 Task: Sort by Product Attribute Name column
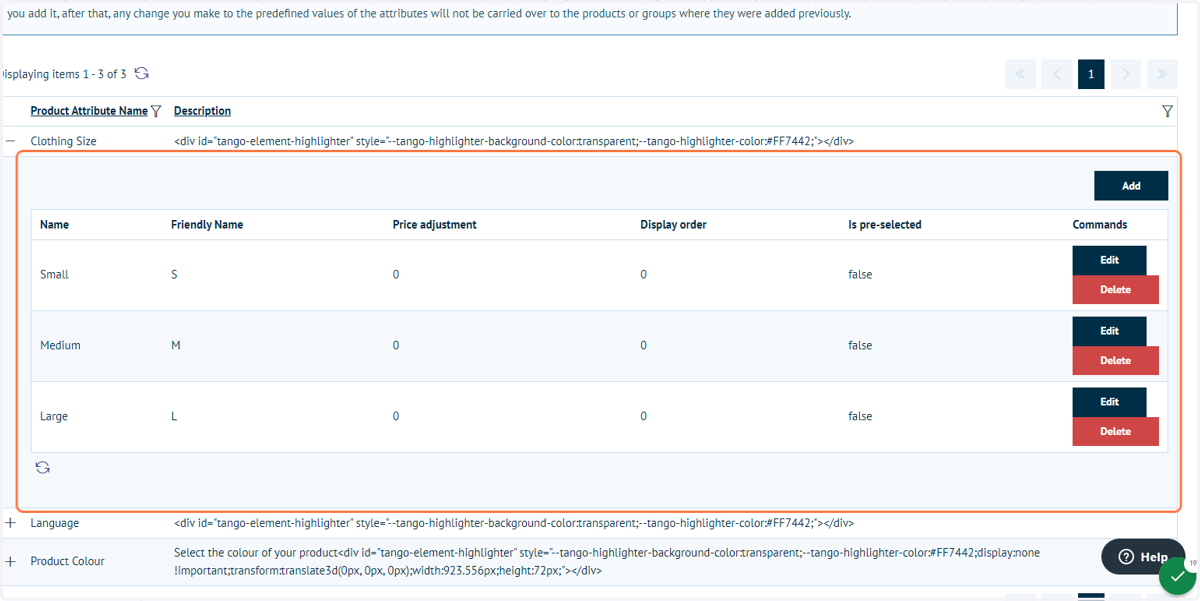tap(89, 111)
